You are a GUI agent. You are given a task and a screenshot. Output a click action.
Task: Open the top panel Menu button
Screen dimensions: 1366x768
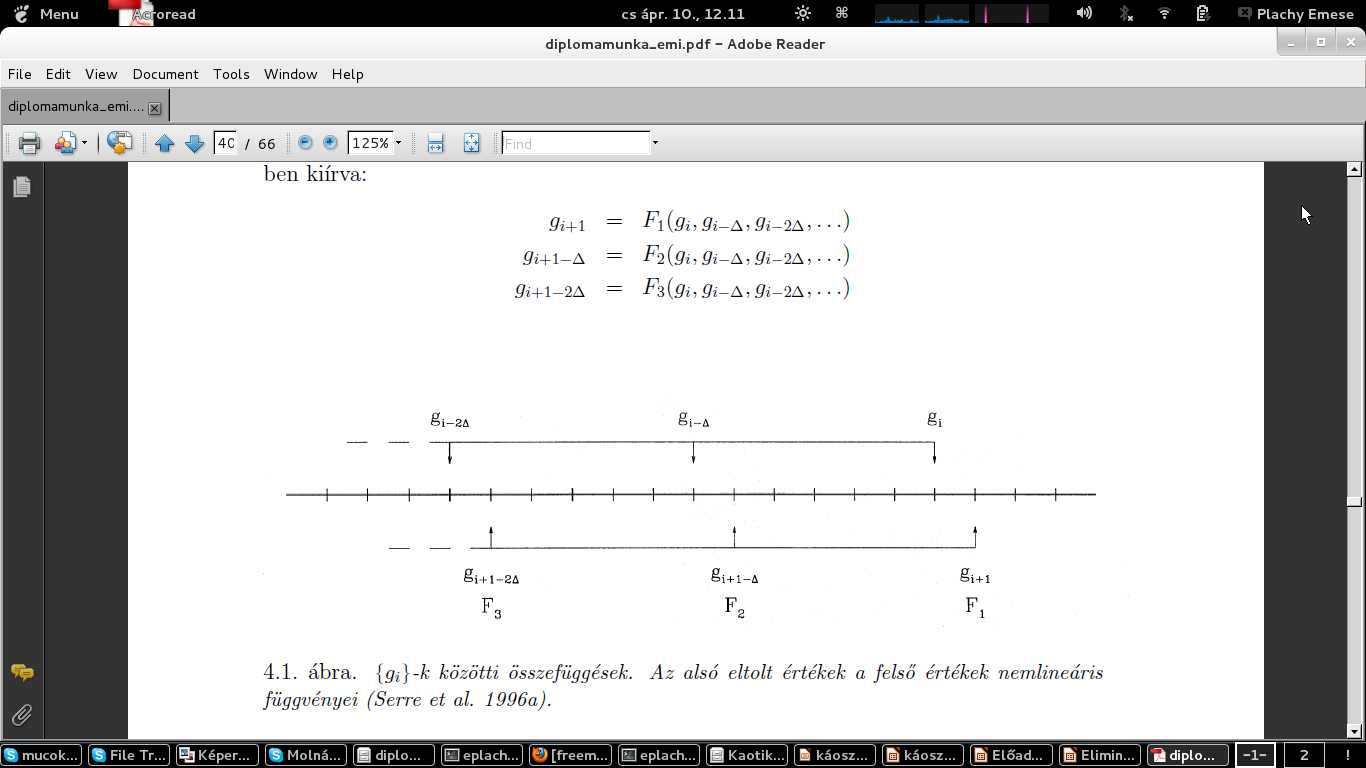pos(46,14)
